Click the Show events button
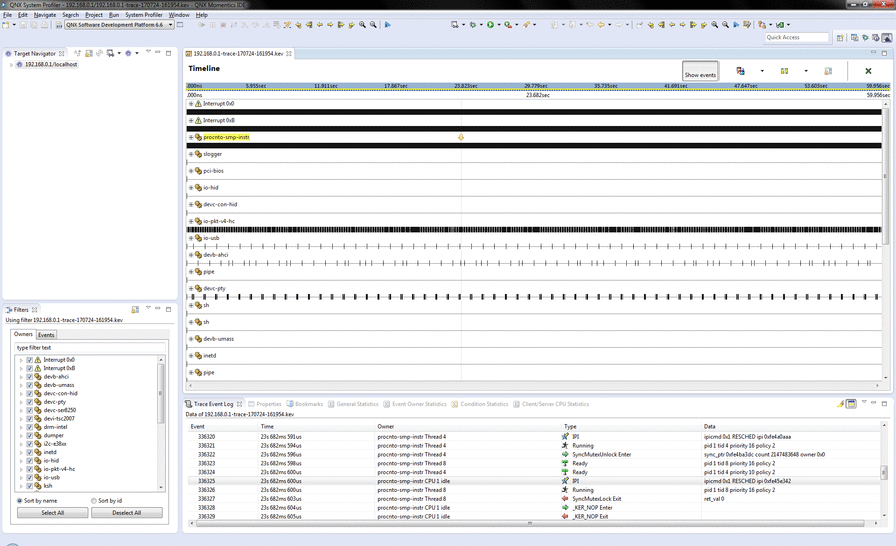 [x=700, y=71]
